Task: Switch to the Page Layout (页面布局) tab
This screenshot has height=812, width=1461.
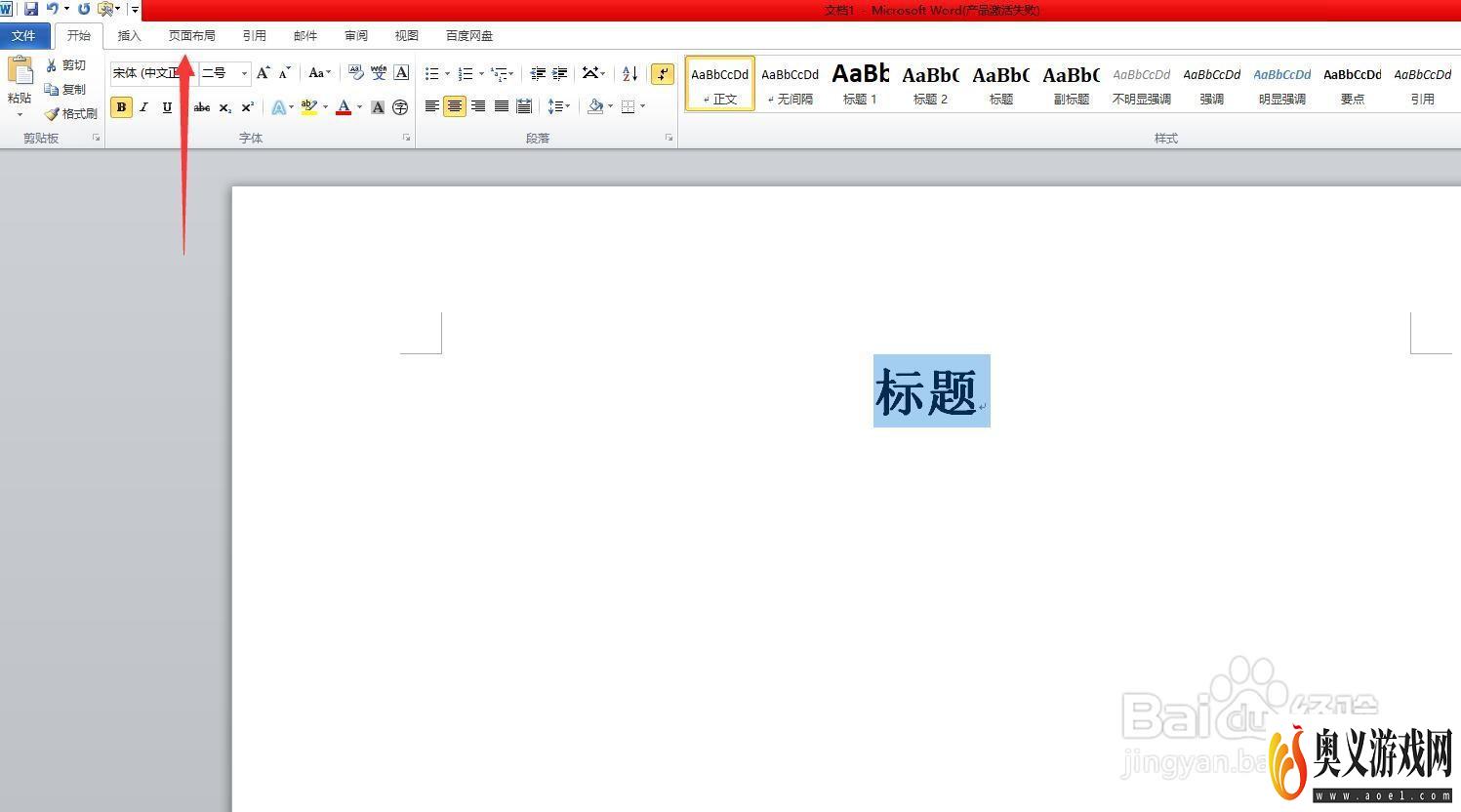Action: click(x=191, y=35)
